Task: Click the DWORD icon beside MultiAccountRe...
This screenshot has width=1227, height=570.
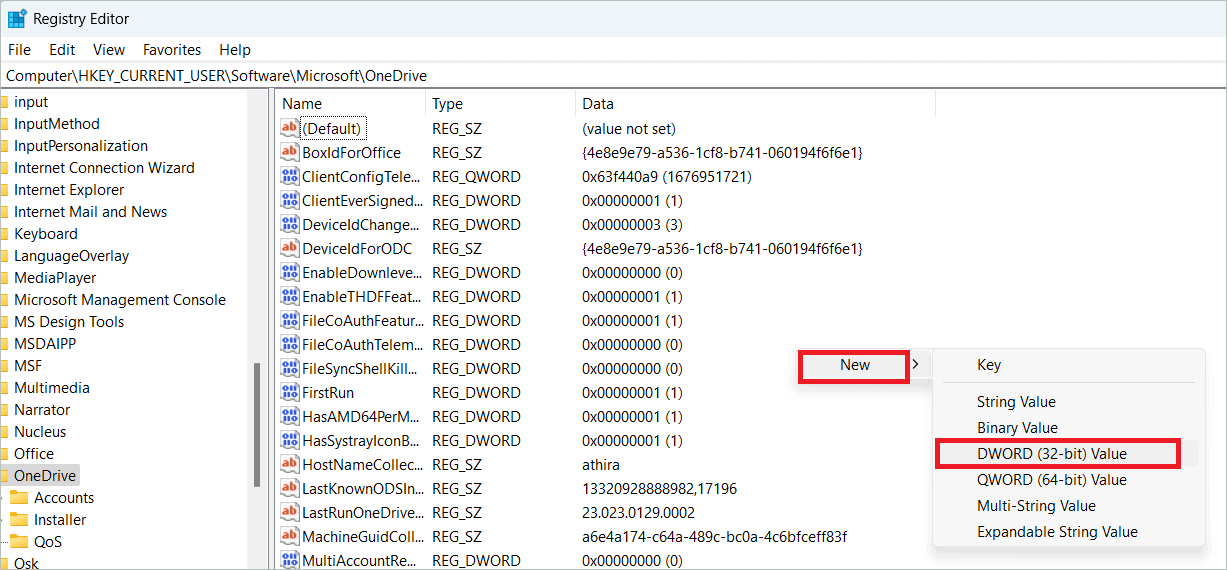Action: click(290, 560)
